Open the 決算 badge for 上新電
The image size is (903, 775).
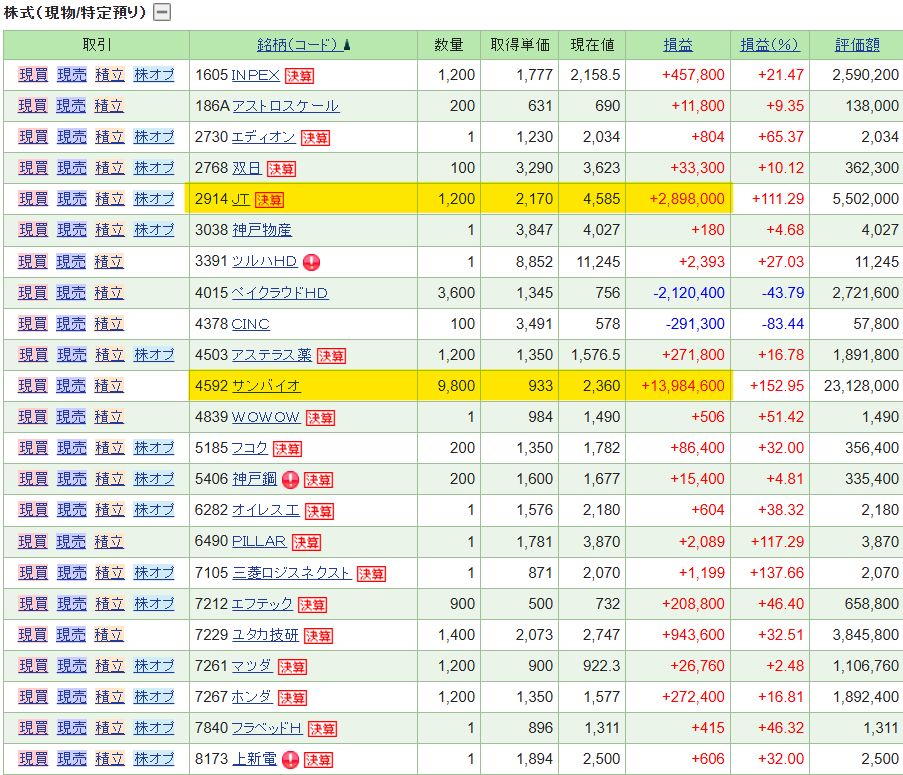tap(318, 761)
